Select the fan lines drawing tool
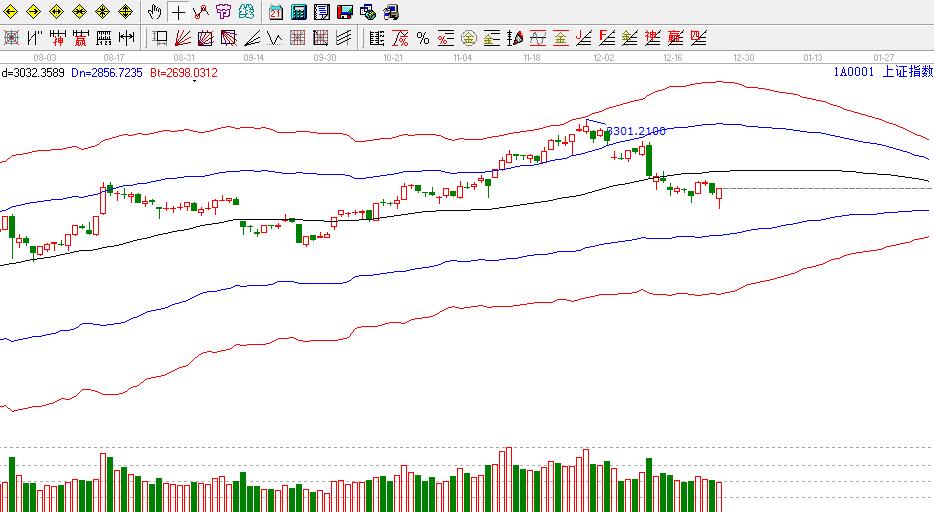Image resolution: width=934 pixels, height=512 pixels. tap(183, 38)
